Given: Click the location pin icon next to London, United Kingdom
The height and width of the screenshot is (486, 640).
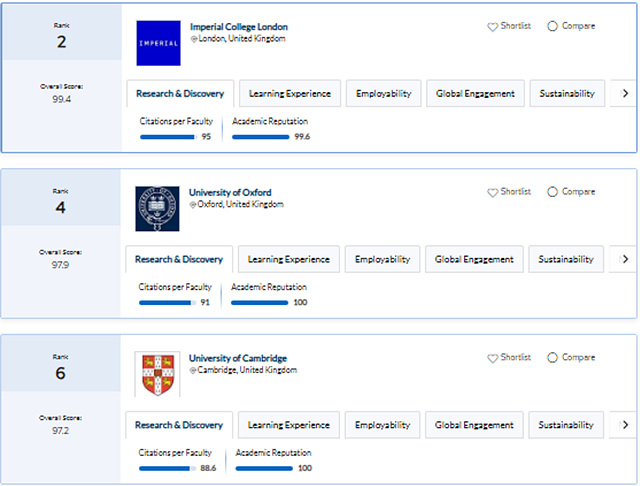Looking at the screenshot, I should coord(194,39).
